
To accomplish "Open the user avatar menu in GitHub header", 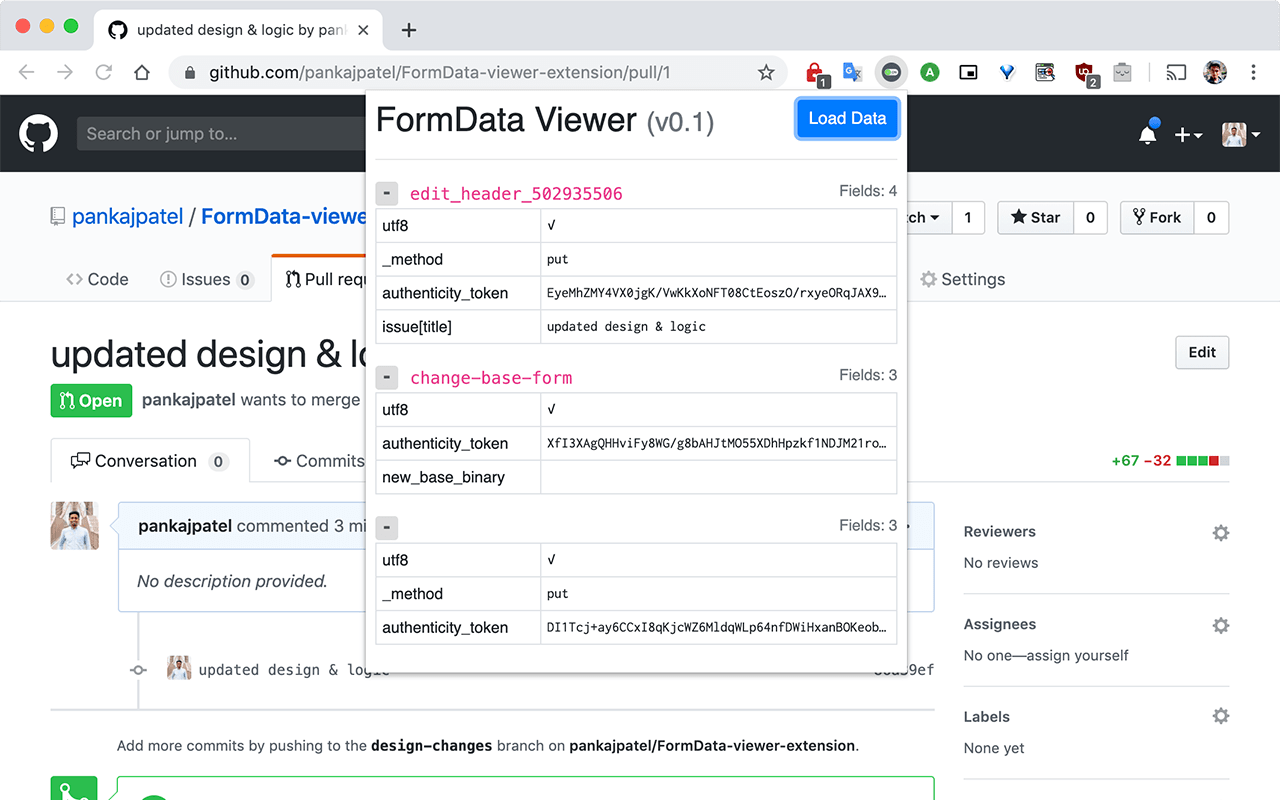I will pos(1241,134).
